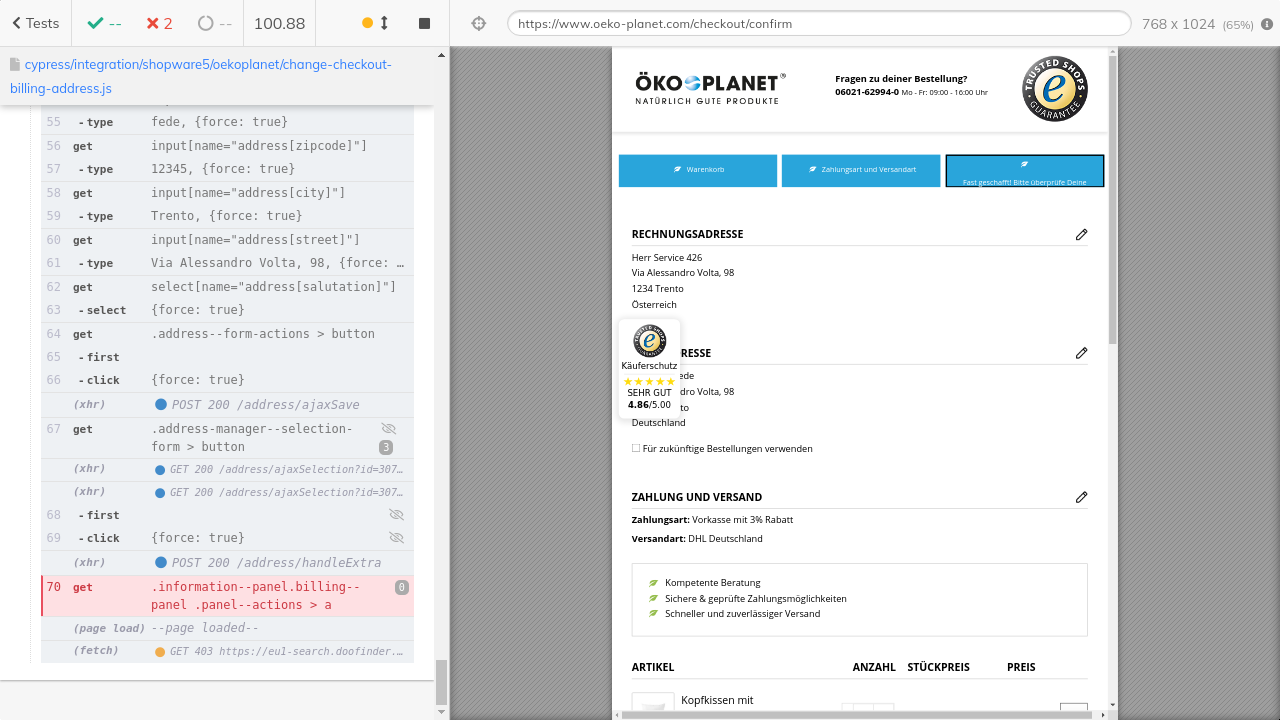
Task: Click the ÖKO PLANET logo
Action: (x=710, y=88)
